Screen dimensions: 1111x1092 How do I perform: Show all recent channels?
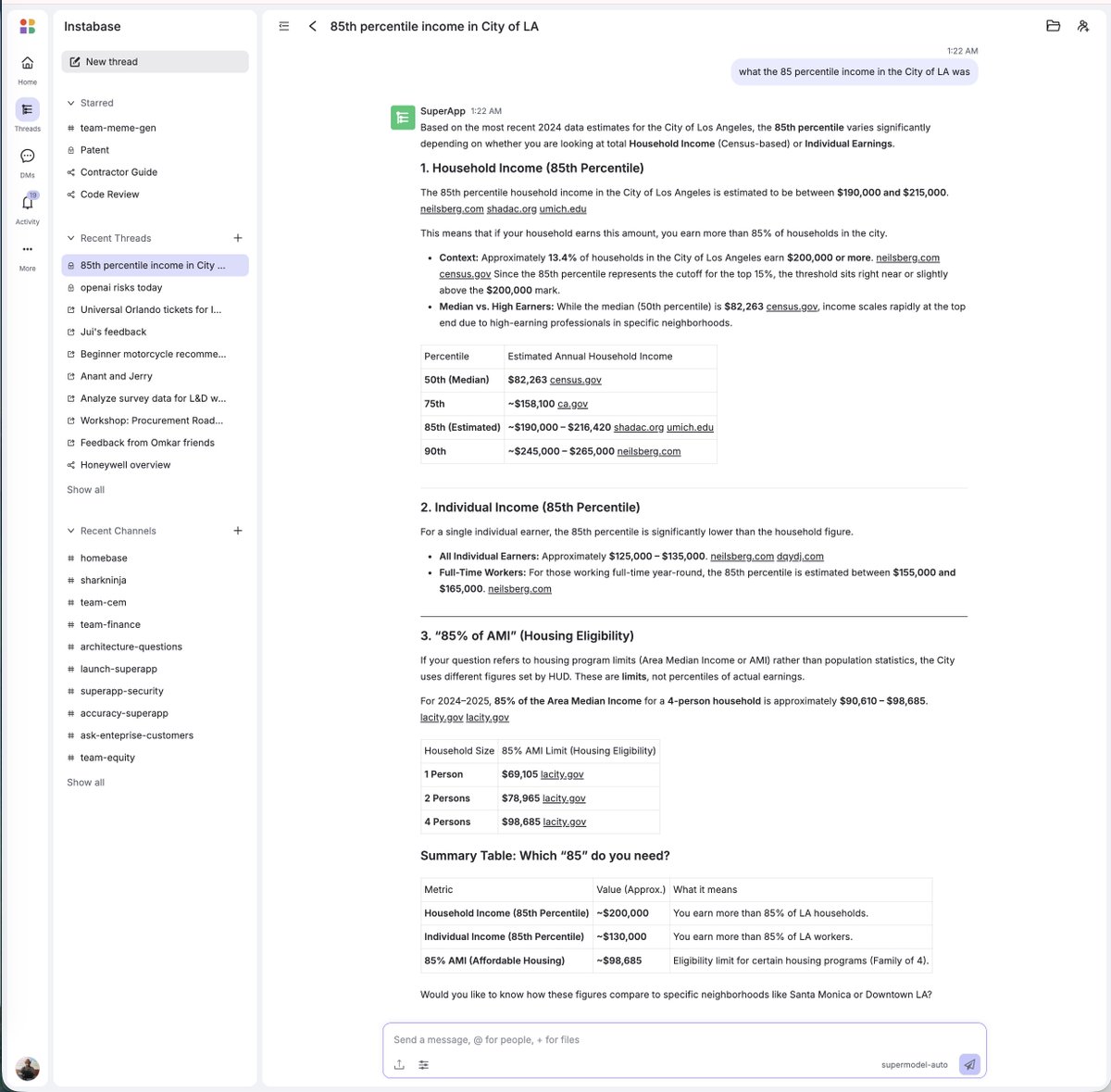coord(85,783)
